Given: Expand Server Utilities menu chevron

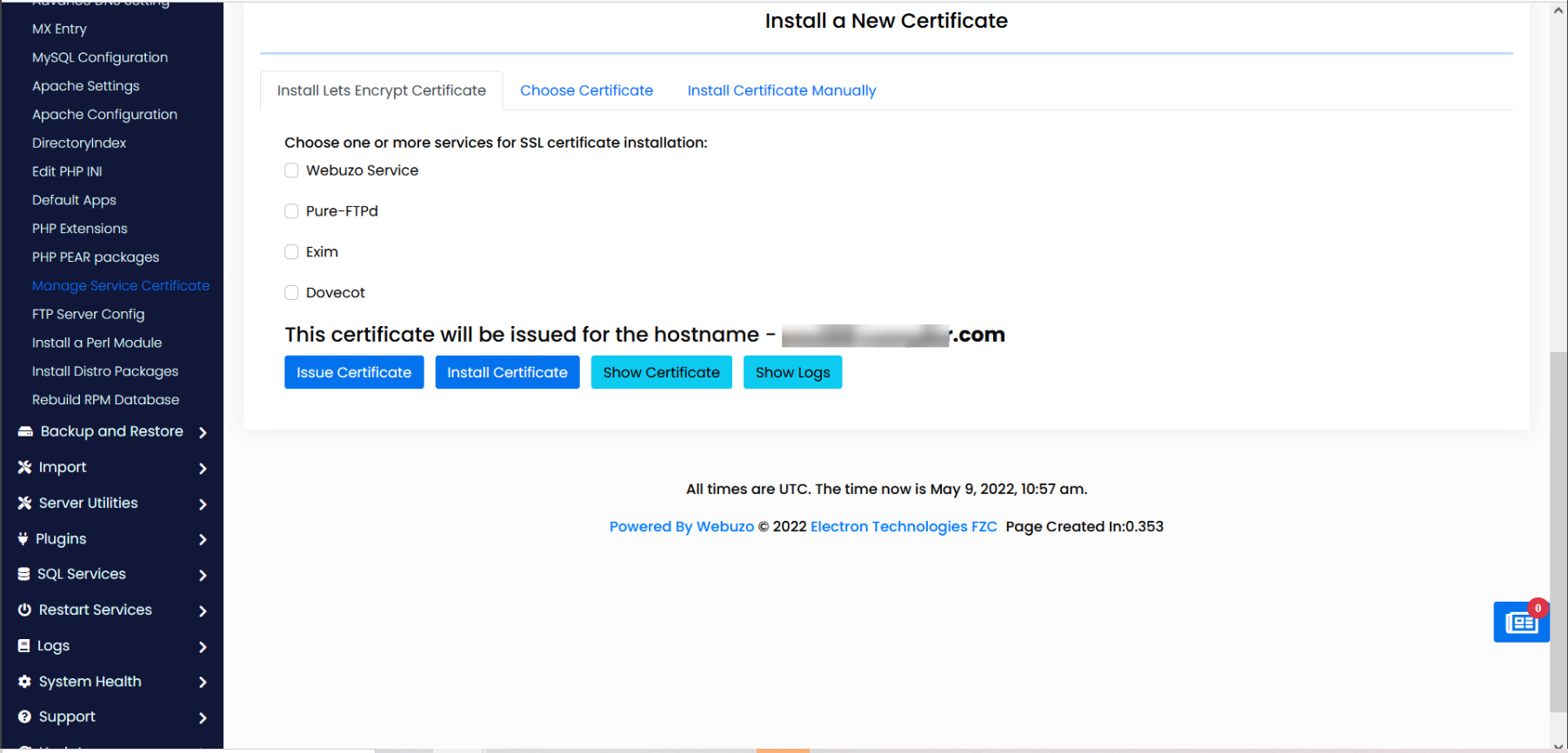Looking at the screenshot, I should pyautogui.click(x=203, y=504).
